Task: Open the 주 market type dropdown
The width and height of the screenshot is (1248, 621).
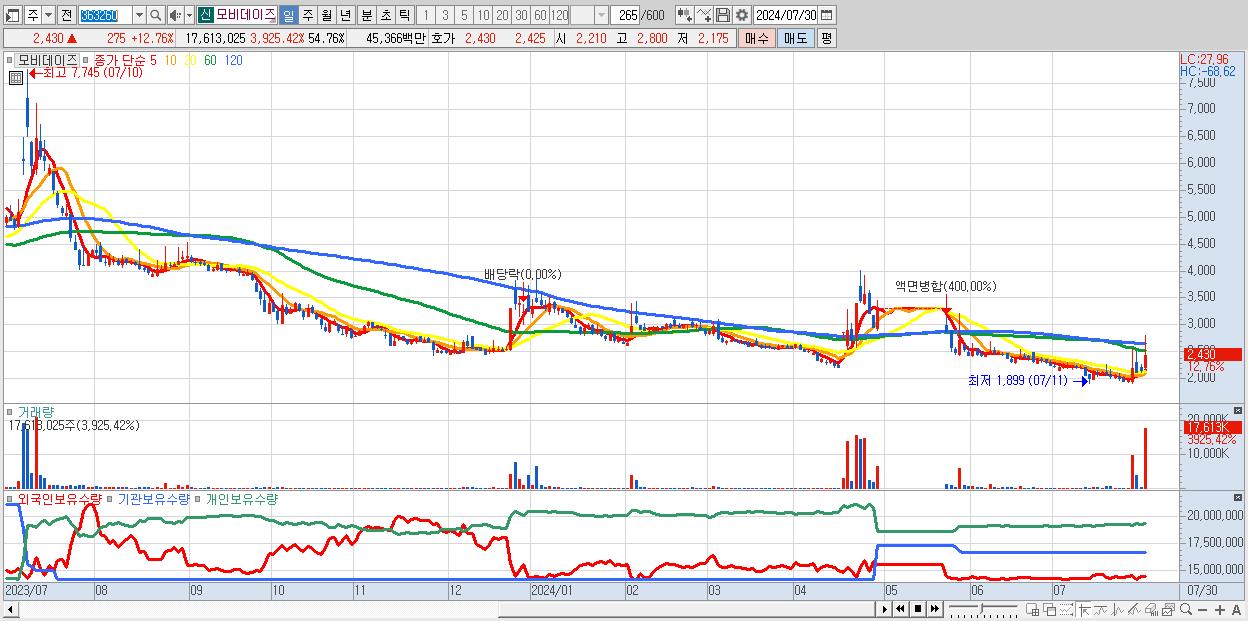Action: coord(48,15)
